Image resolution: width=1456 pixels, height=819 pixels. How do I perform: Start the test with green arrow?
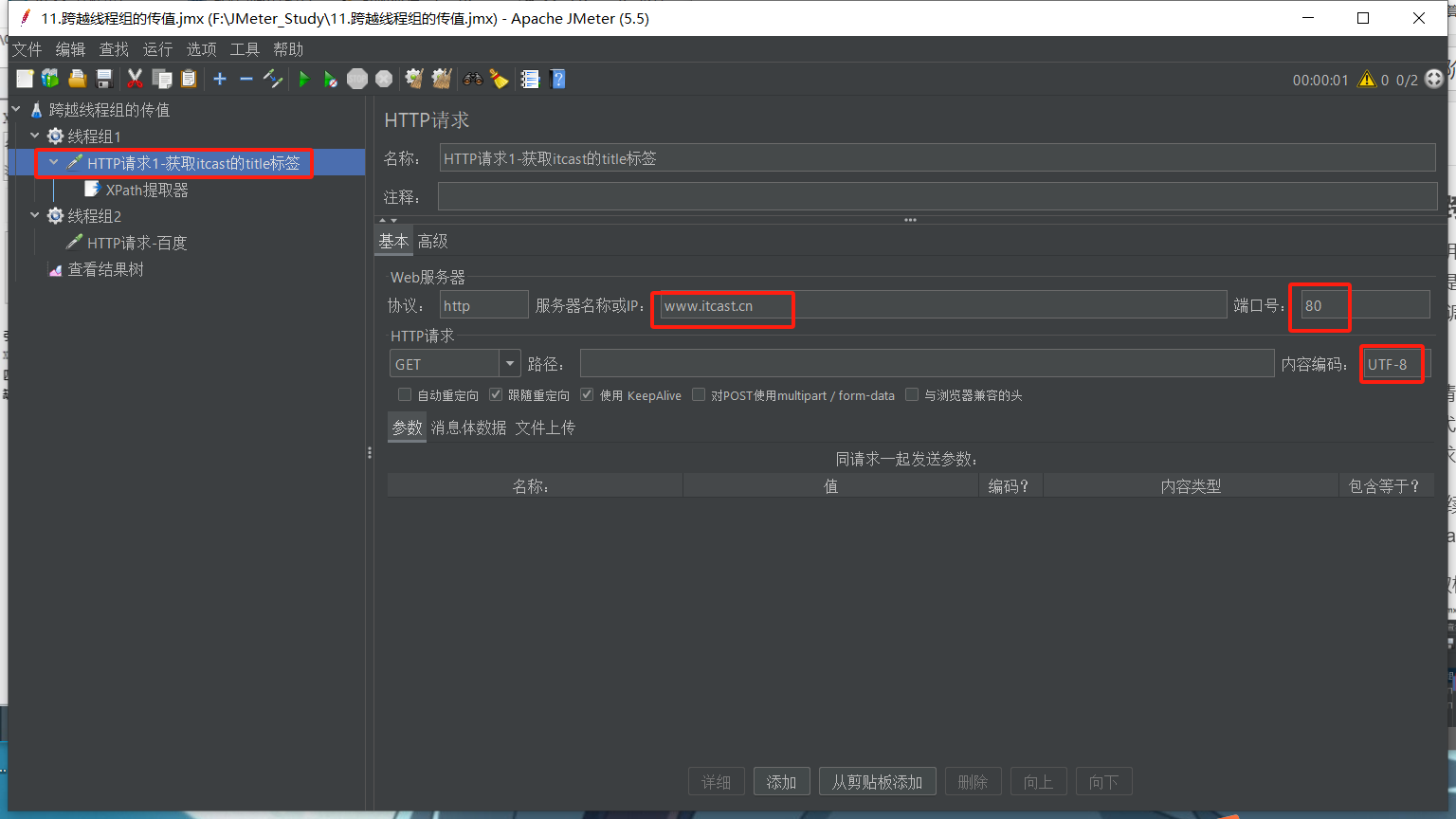tap(304, 79)
